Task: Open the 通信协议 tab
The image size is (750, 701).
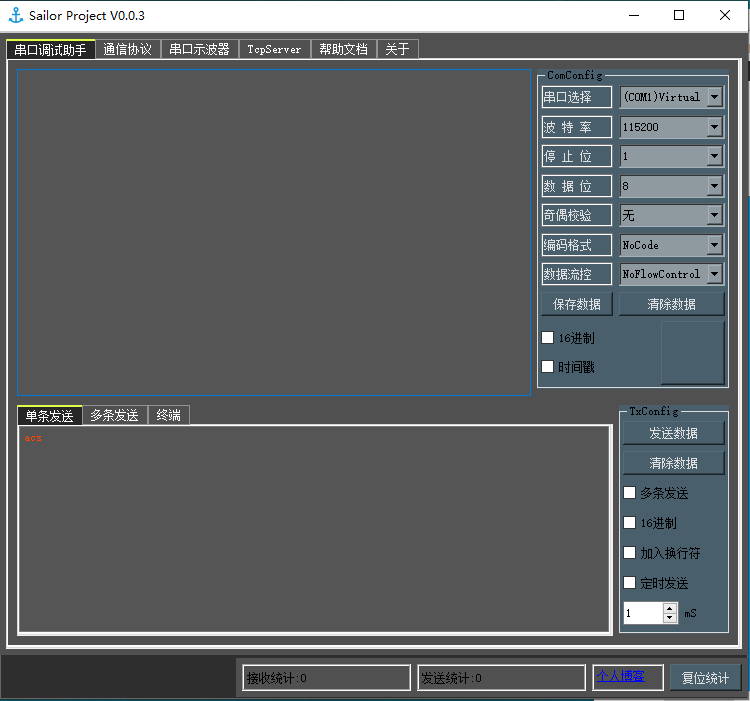Action: click(127, 49)
